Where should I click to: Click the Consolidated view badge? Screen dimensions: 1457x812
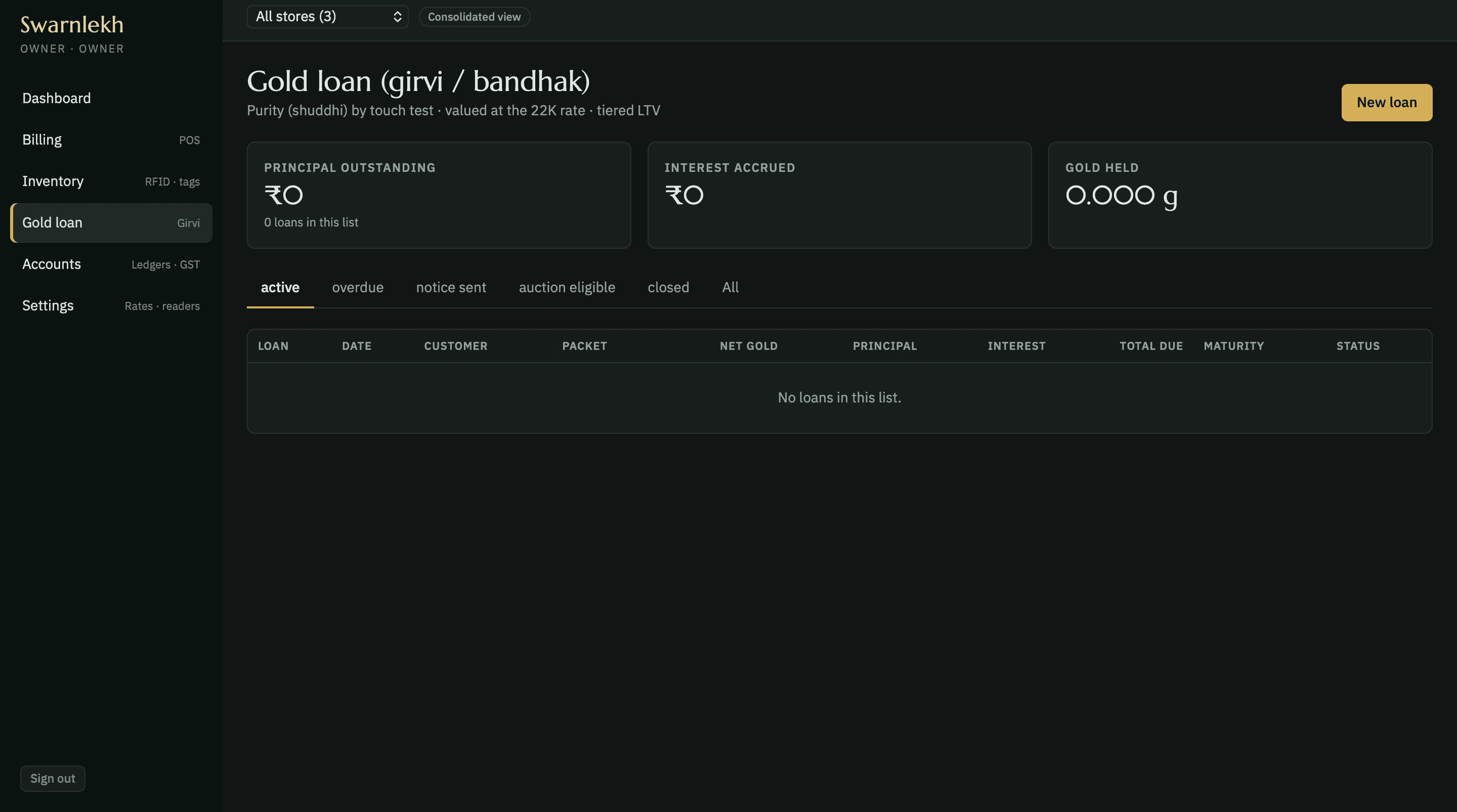474,17
